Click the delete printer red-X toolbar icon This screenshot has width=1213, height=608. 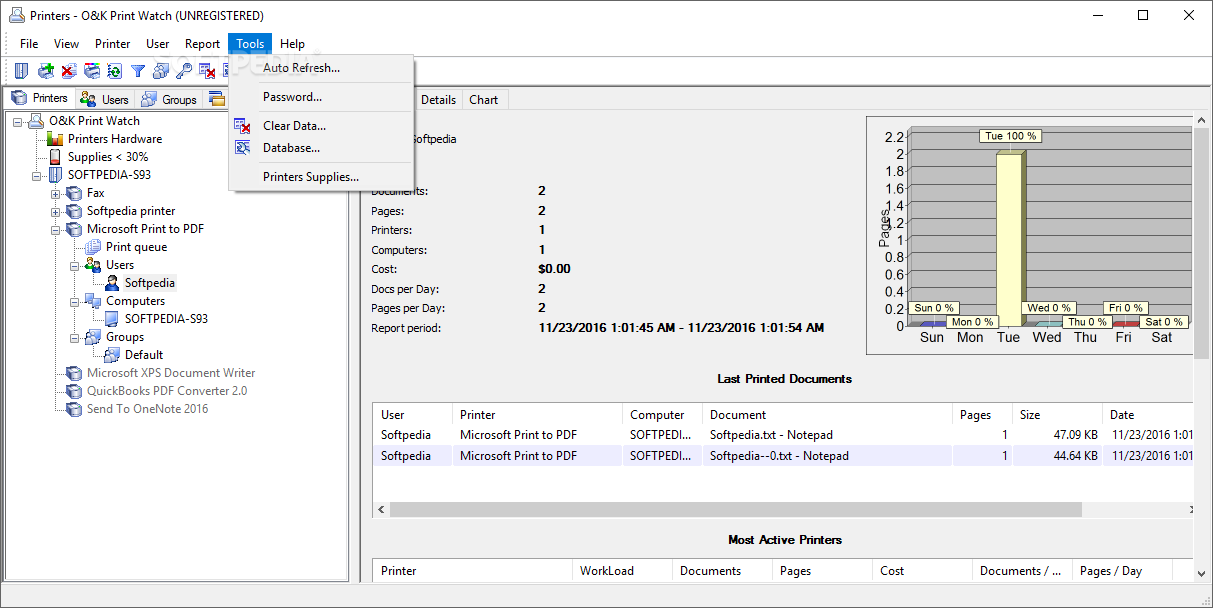[69, 70]
